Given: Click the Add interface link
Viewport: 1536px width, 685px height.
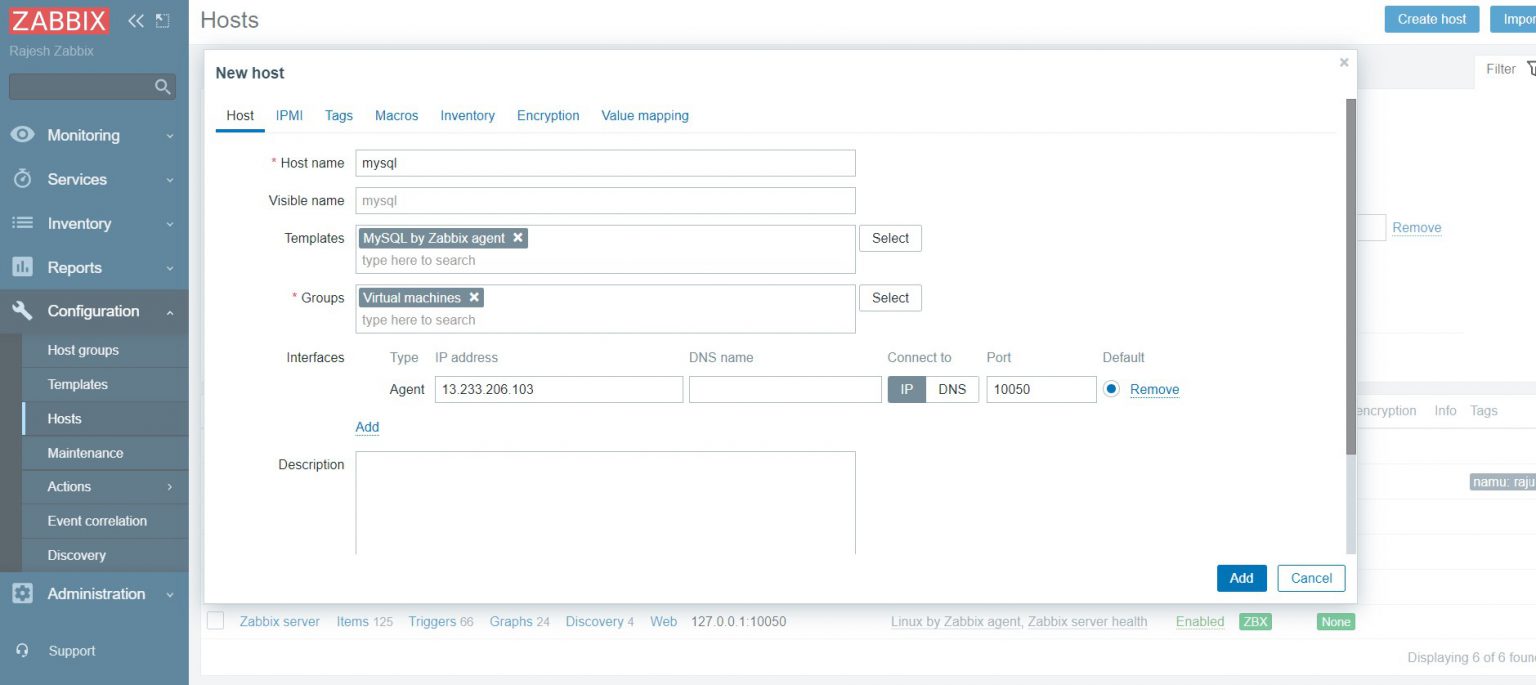Looking at the screenshot, I should (367, 427).
